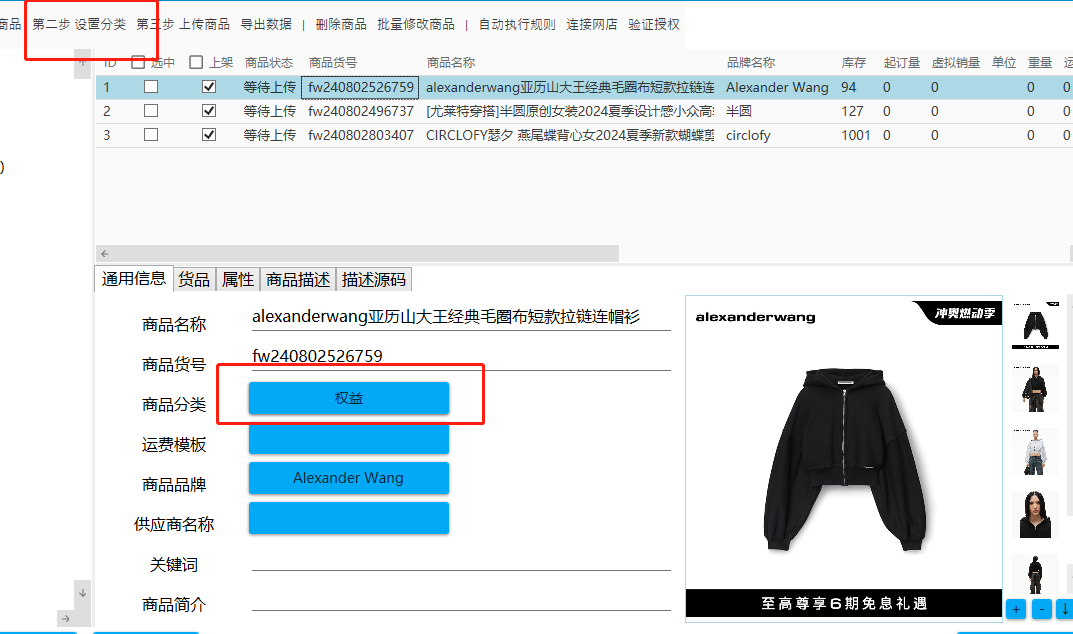Click the large hoodie preview image
Image resolution: width=1073 pixels, height=634 pixels.
click(843, 456)
